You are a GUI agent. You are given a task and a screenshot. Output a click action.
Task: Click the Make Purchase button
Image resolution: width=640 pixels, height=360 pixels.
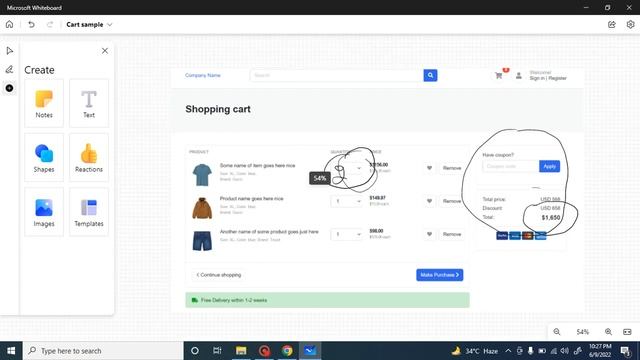click(440, 275)
